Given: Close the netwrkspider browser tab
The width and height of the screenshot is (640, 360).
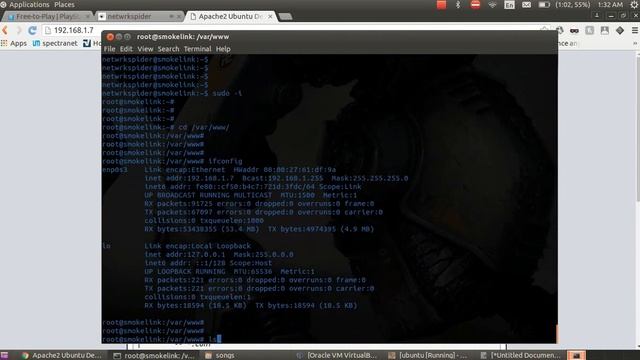Looking at the screenshot, I should click(178, 16).
